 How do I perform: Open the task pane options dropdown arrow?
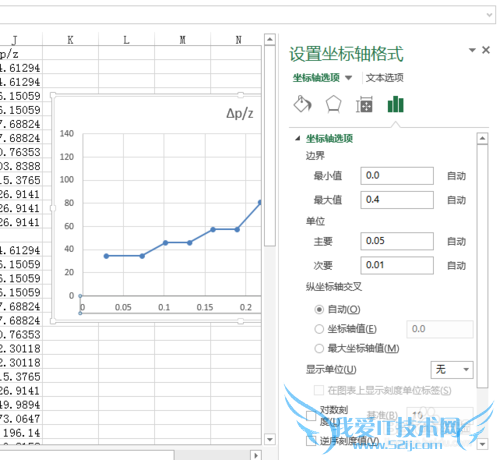(x=472, y=50)
